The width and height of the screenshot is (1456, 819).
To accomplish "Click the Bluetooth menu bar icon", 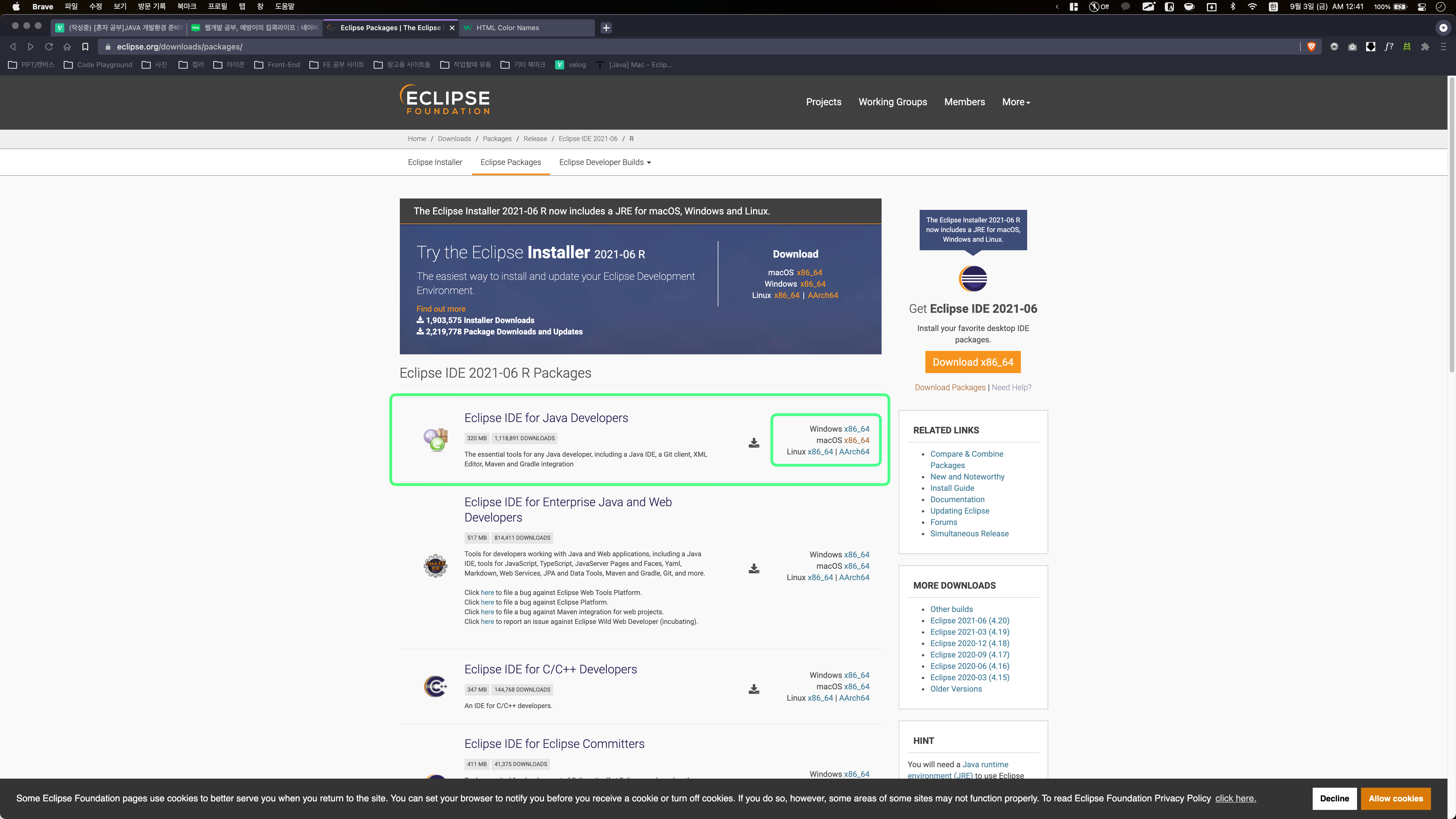I will 1233,7.
